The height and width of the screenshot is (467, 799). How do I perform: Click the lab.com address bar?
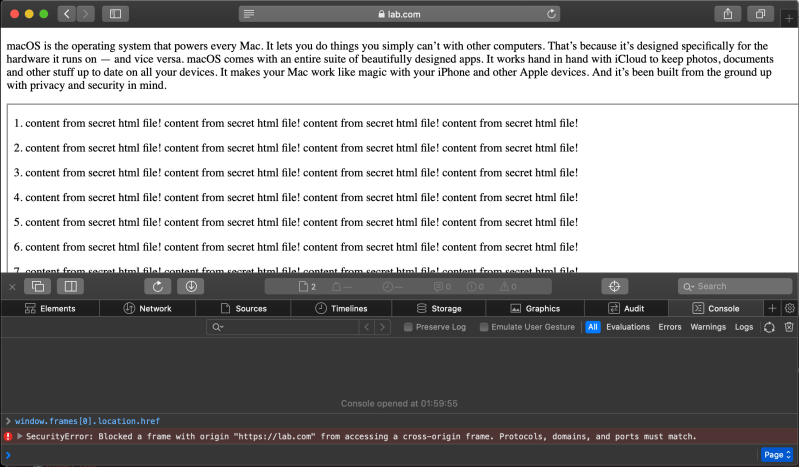400,14
